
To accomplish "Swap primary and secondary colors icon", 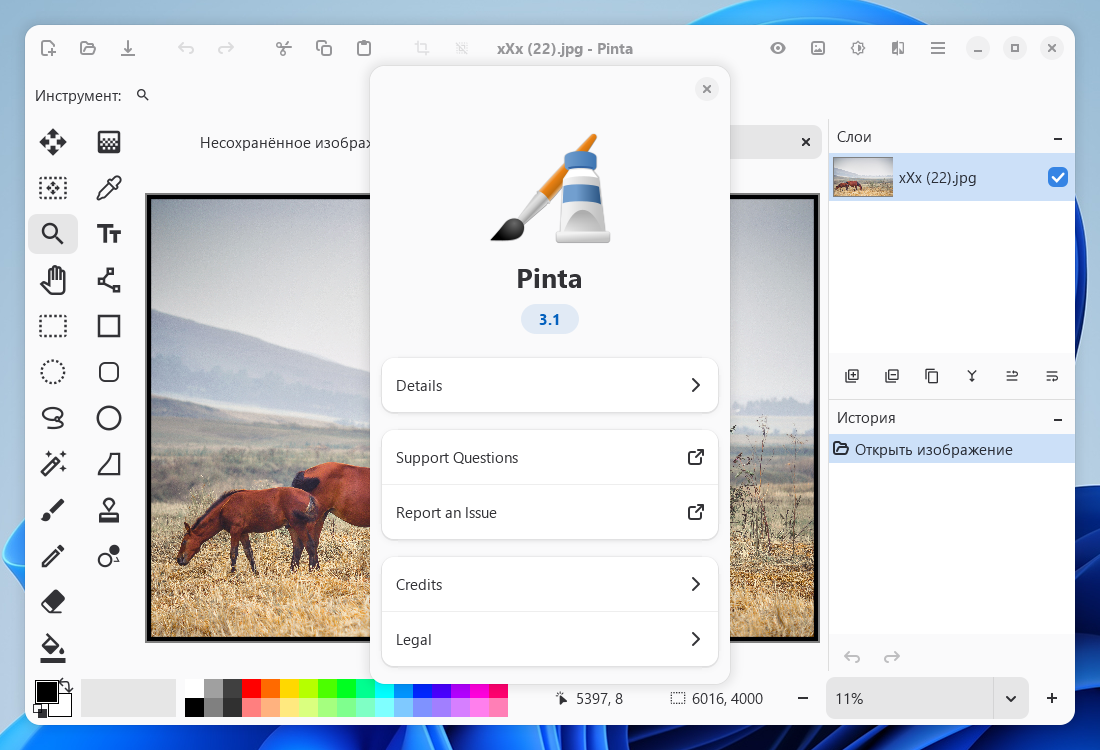I will tap(66, 685).
